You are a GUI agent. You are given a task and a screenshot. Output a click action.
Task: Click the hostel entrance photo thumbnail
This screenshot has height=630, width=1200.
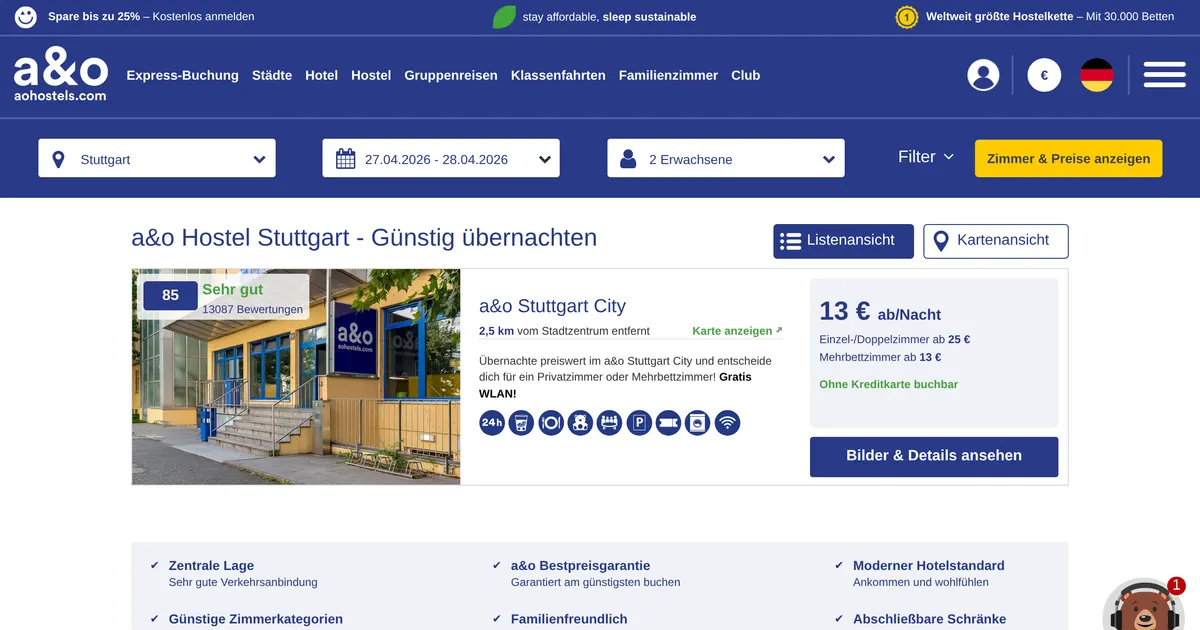click(x=296, y=377)
